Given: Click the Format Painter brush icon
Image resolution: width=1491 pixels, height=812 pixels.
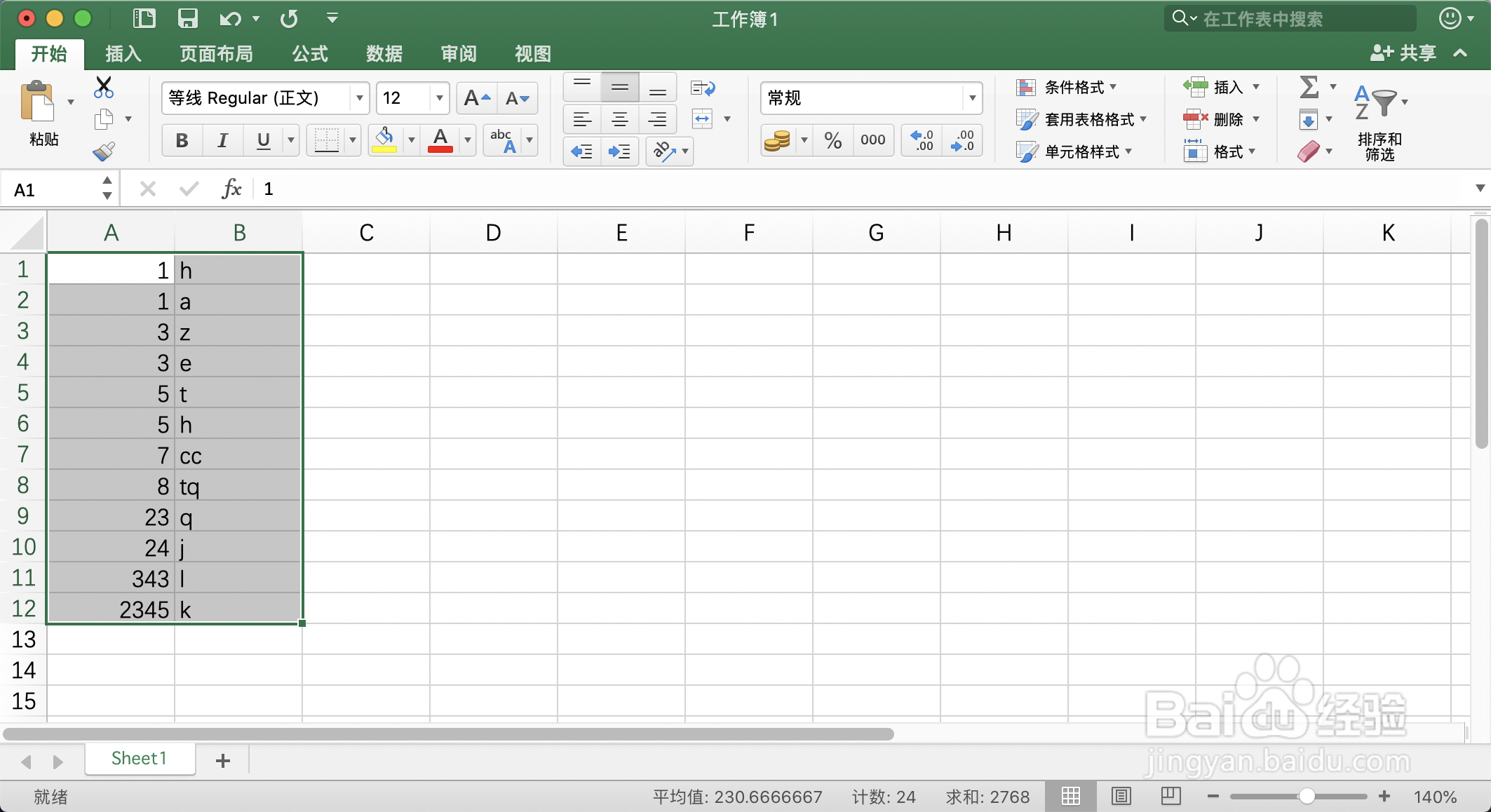Looking at the screenshot, I should (104, 151).
